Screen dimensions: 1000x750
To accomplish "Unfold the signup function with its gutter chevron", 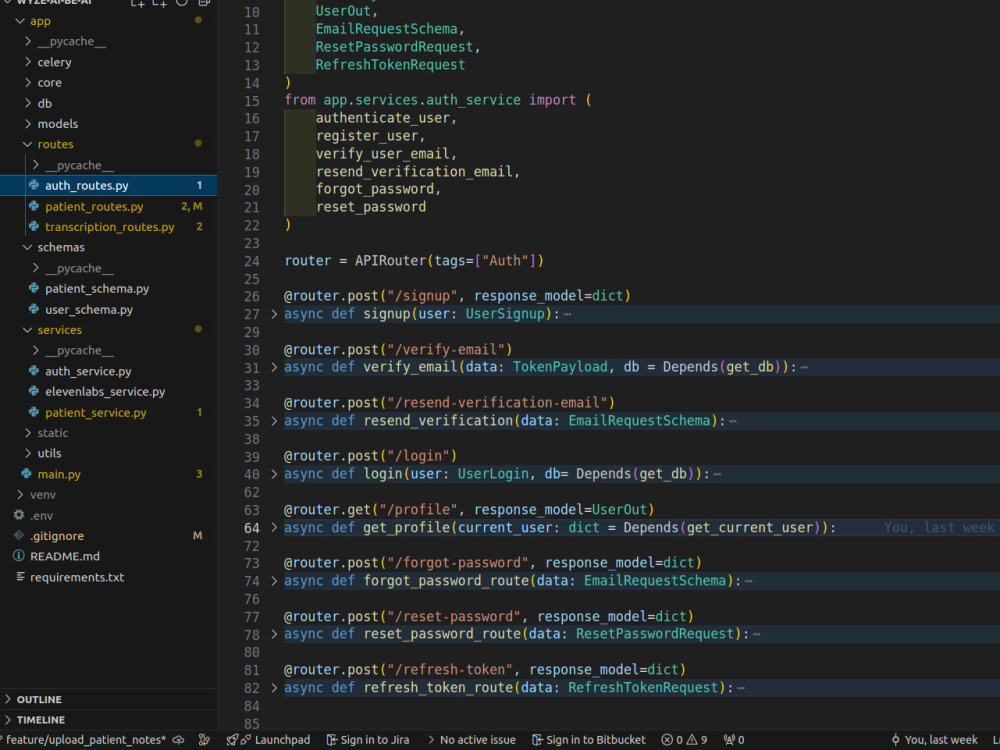I will (274, 314).
